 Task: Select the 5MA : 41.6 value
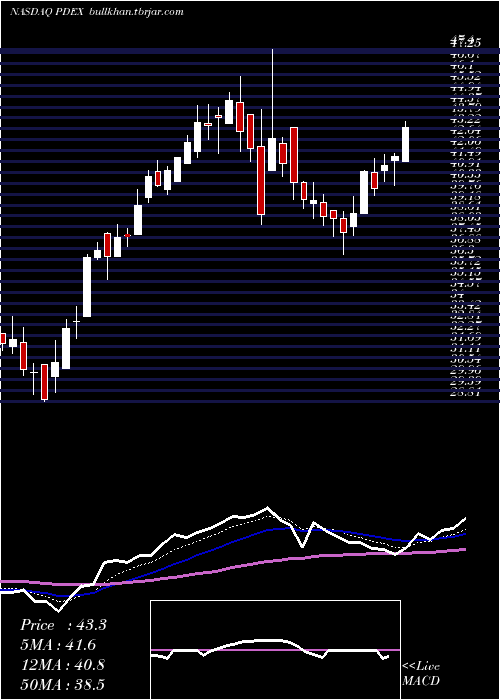[58, 645]
